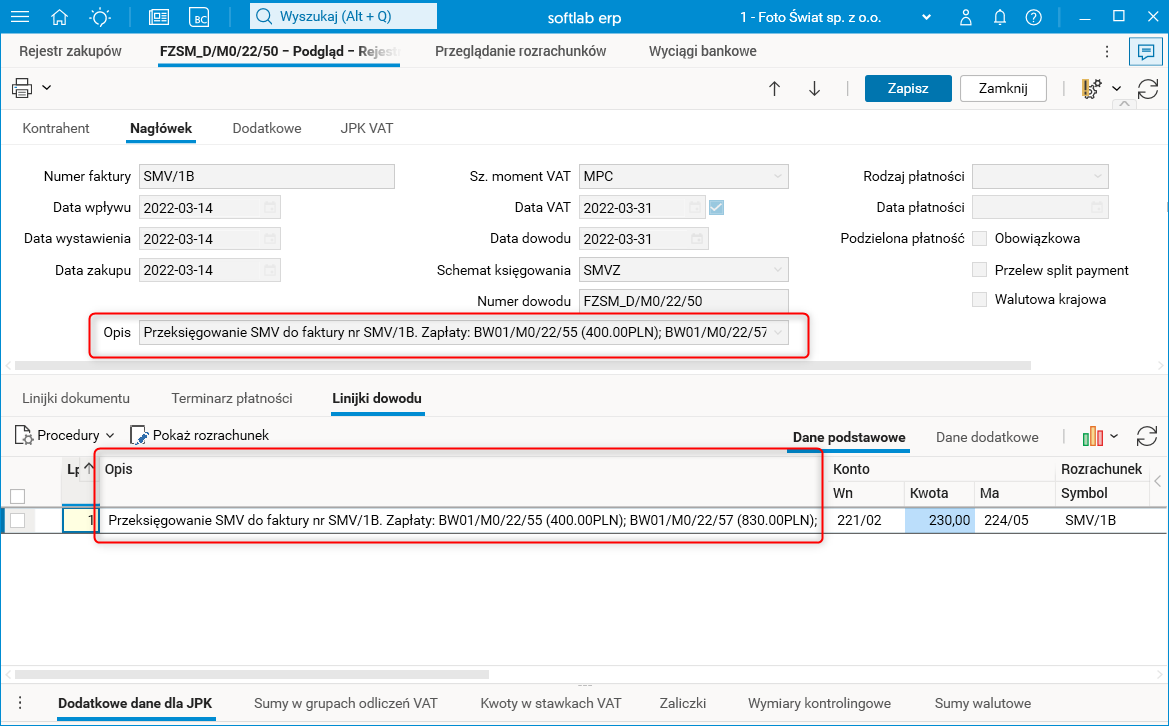Open the bar chart analysis icon
The image size is (1169, 726).
tap(1092, 437)
